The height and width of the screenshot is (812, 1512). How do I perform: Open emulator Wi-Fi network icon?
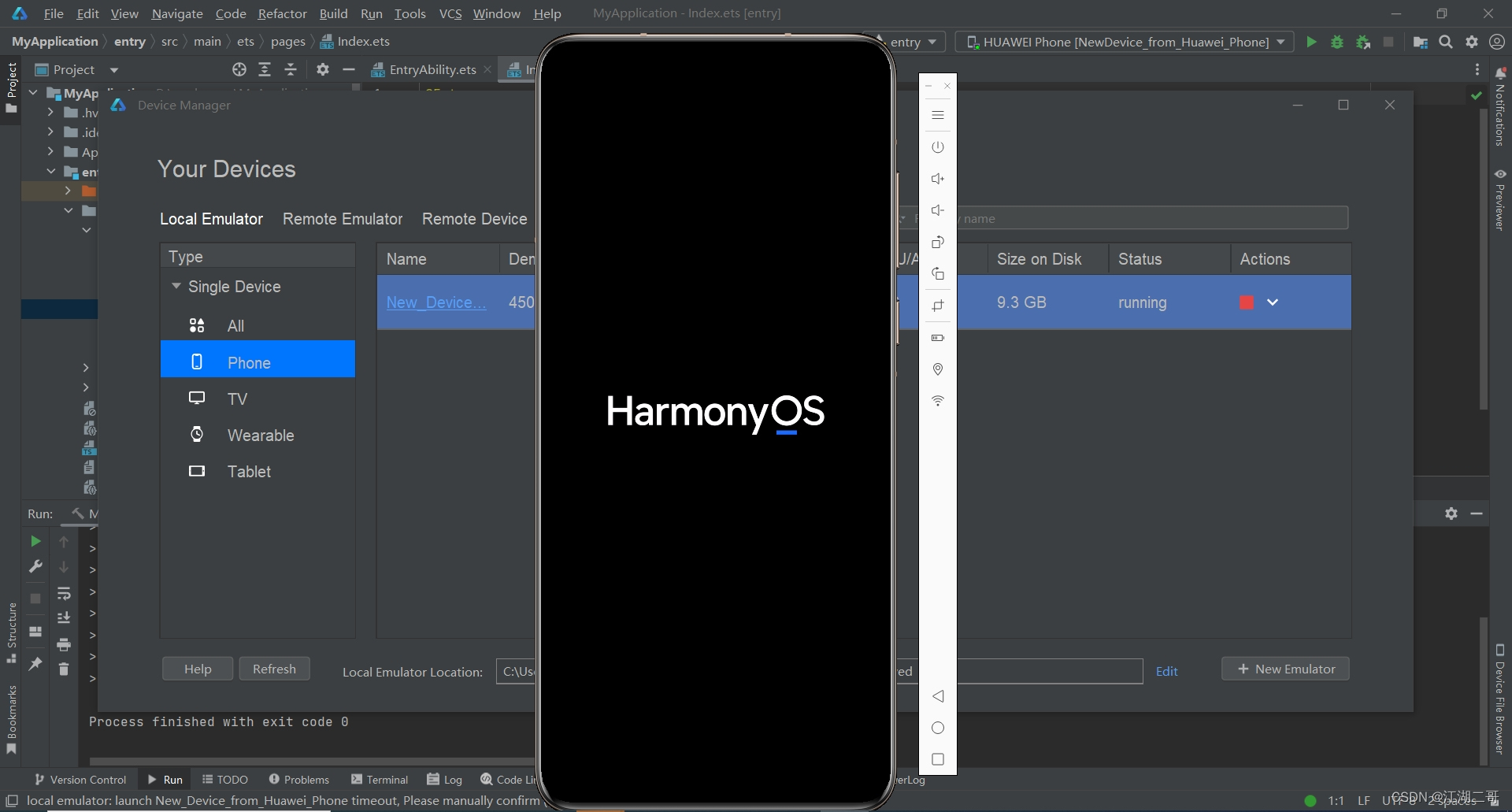tap(937, 401)
